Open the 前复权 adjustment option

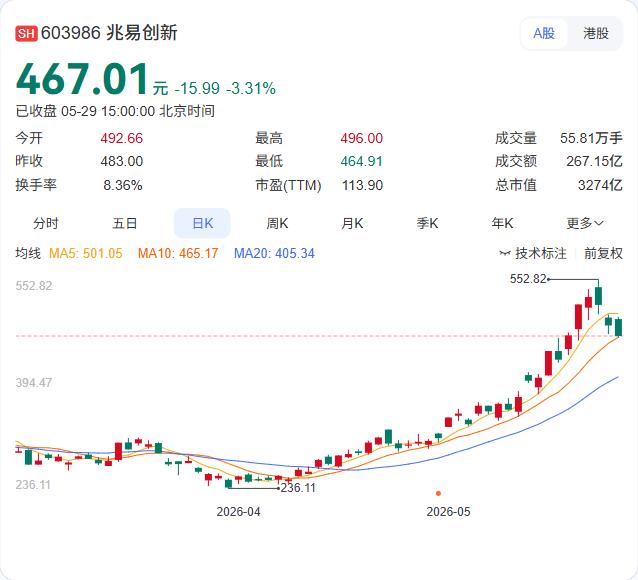pyautogui.click(x=603, y=253)
